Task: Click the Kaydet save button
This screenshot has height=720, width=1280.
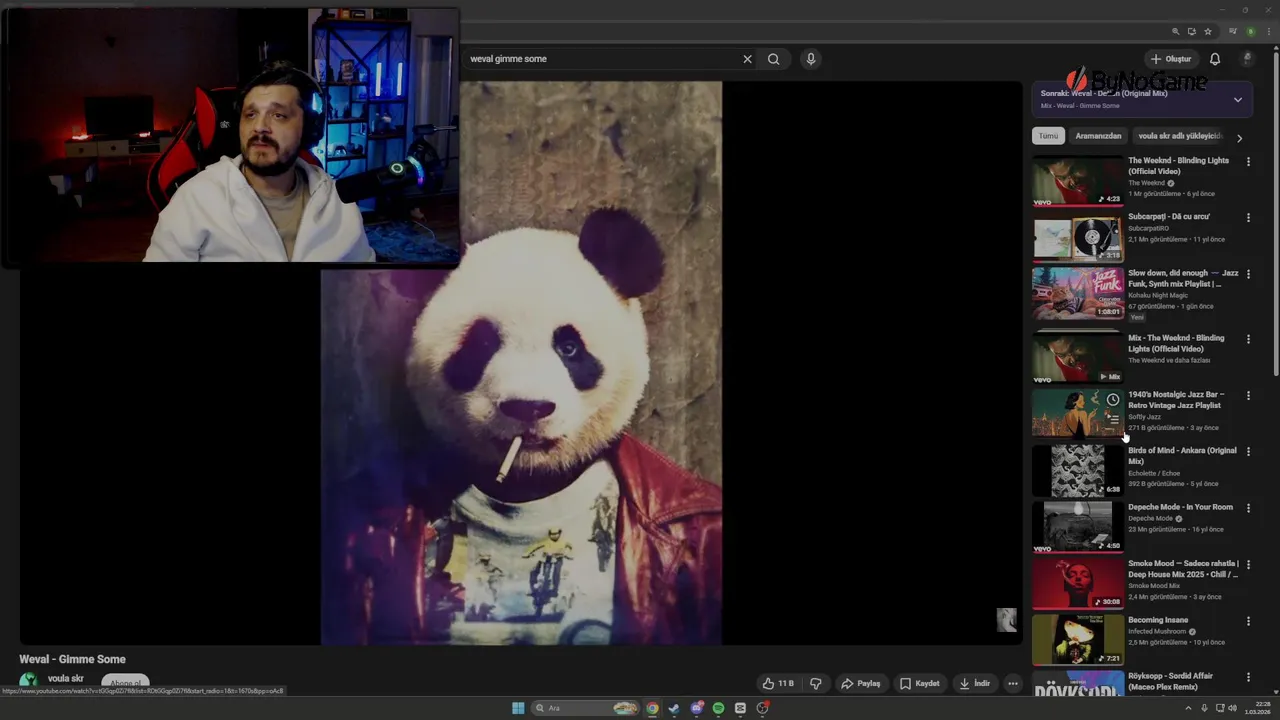Action: 920,684
